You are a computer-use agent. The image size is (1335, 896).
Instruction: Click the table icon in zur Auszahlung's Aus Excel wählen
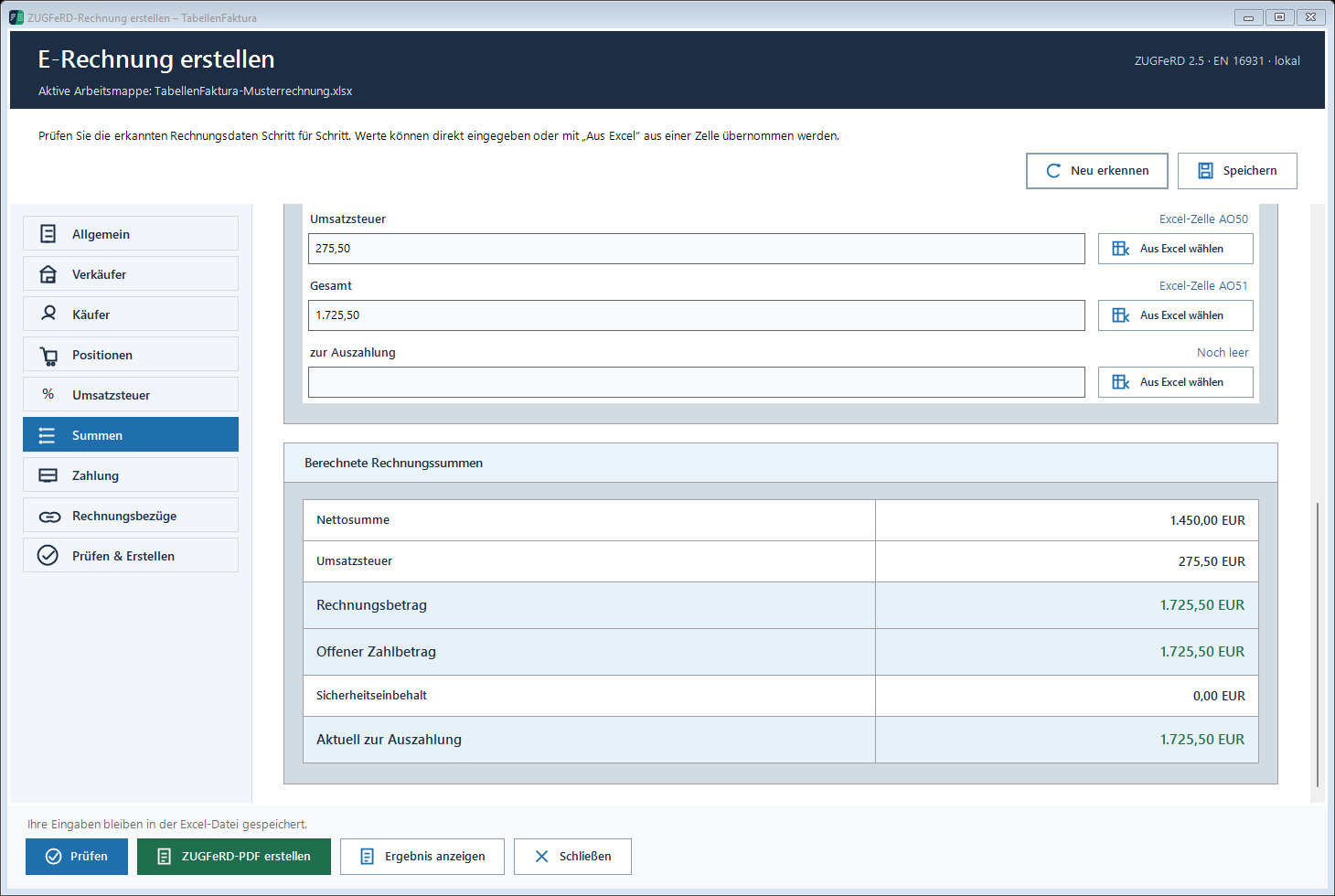pos(1120,382)
